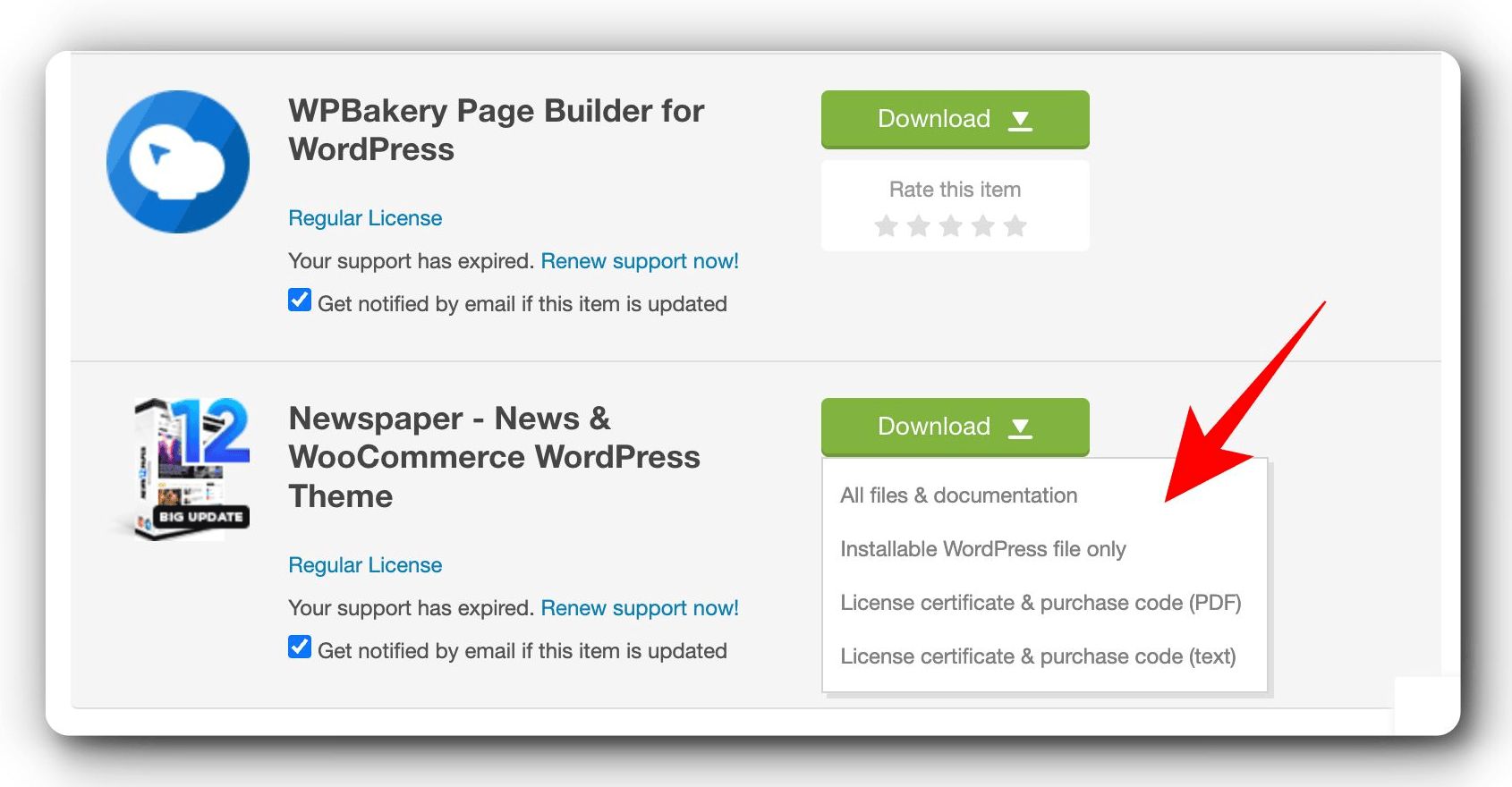The image size is (1512, 787).
Task: Click the WPBakery blue cloud logo
Action: pyautogui.click(x=178, y=162)
